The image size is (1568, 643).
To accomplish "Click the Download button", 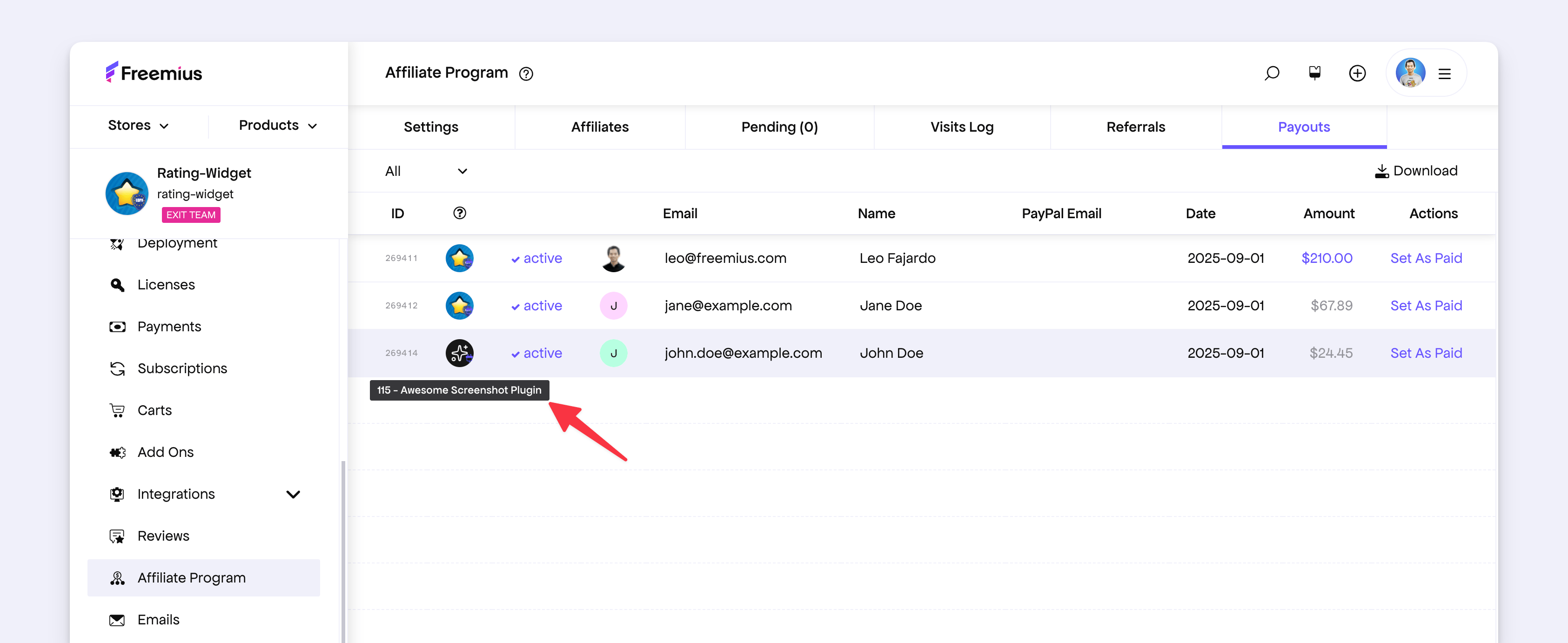I will (1416, 171).
